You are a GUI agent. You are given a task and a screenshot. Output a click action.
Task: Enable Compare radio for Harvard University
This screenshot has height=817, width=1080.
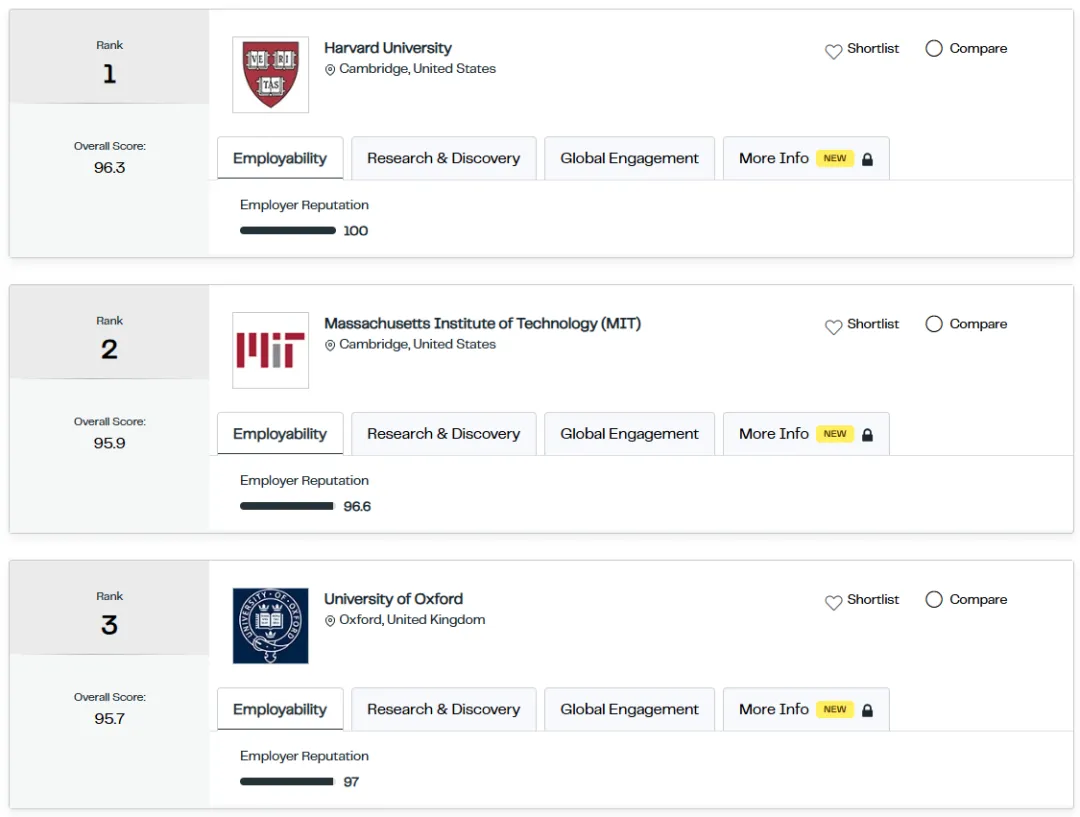(934, 48)
